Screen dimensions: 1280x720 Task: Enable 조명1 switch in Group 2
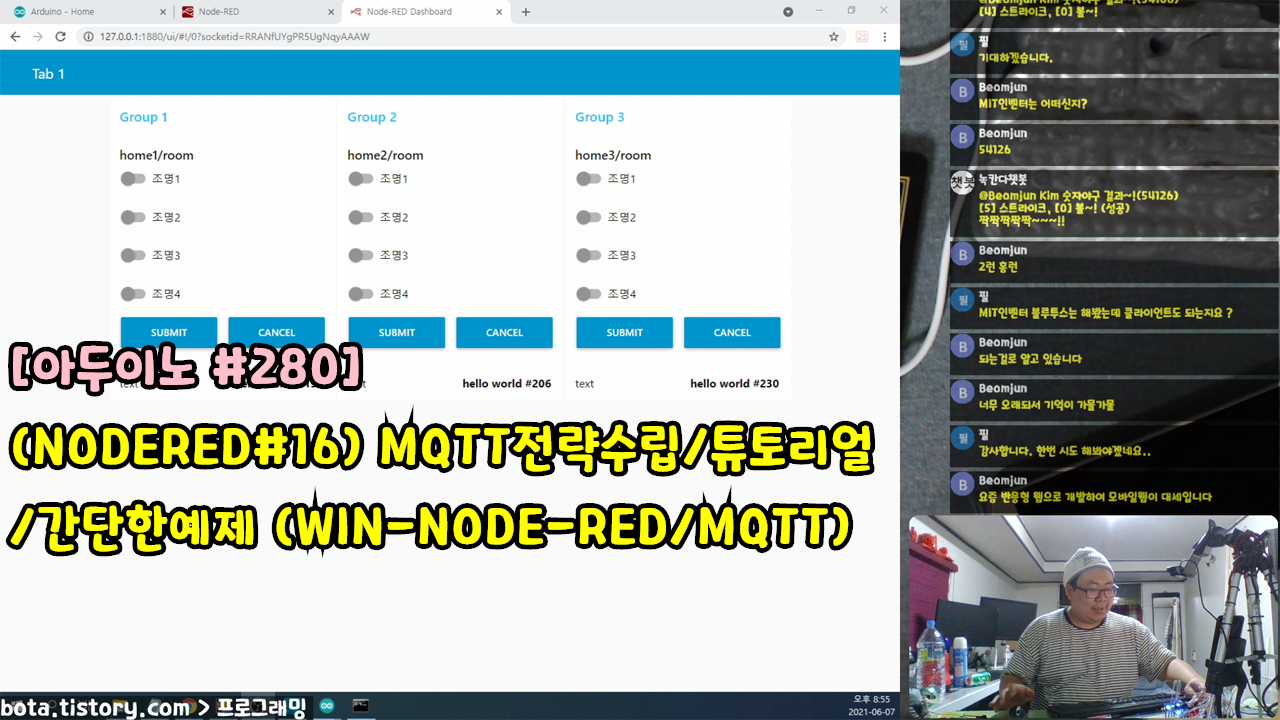point(360,179)
